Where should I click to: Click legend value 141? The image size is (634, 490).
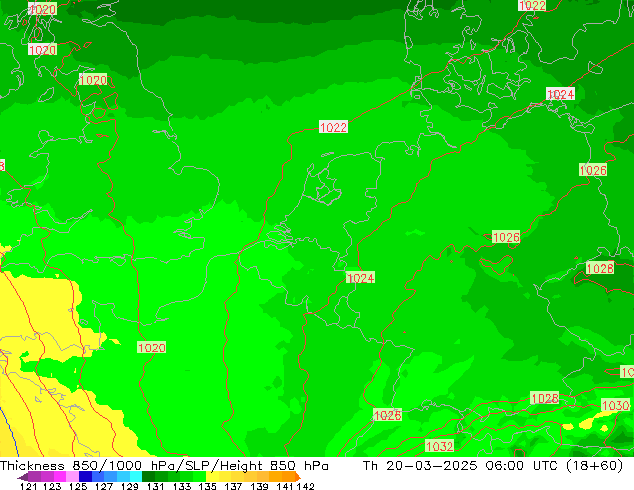pyautogui.click(x=285, y=486)
